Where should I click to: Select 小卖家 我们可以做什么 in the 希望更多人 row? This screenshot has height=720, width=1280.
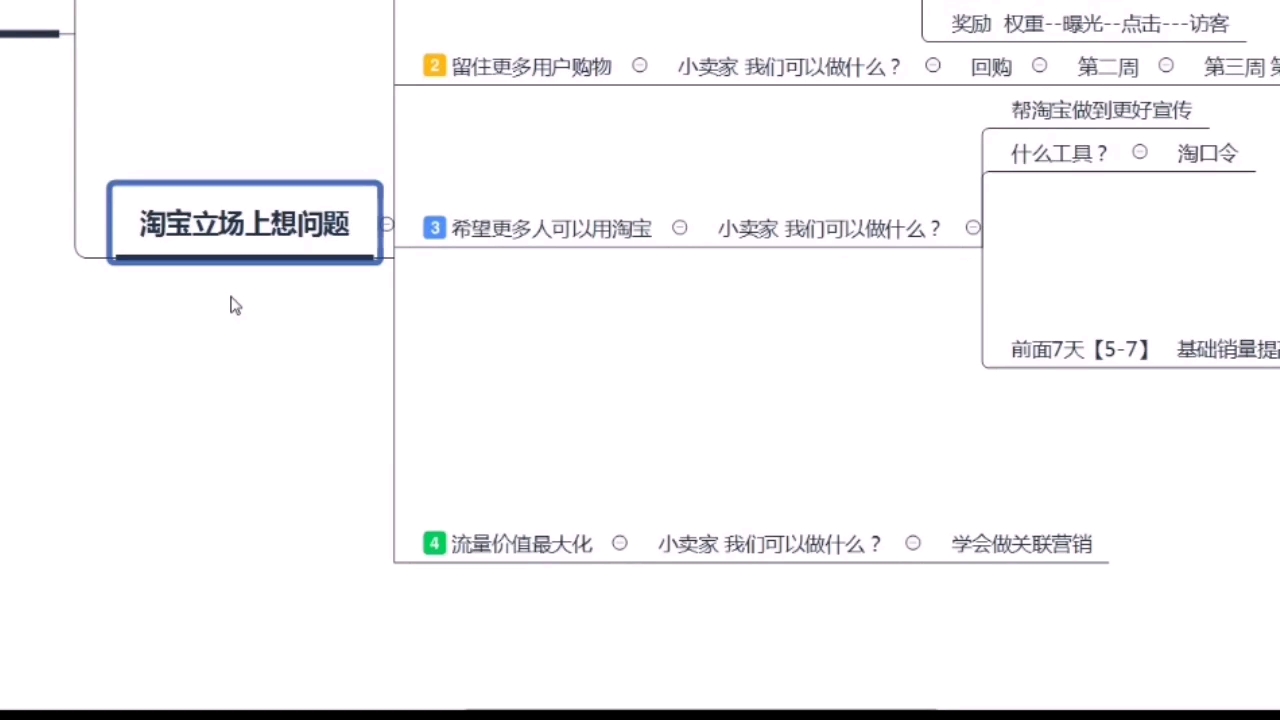pyautogui.click(x=829, y=229)
